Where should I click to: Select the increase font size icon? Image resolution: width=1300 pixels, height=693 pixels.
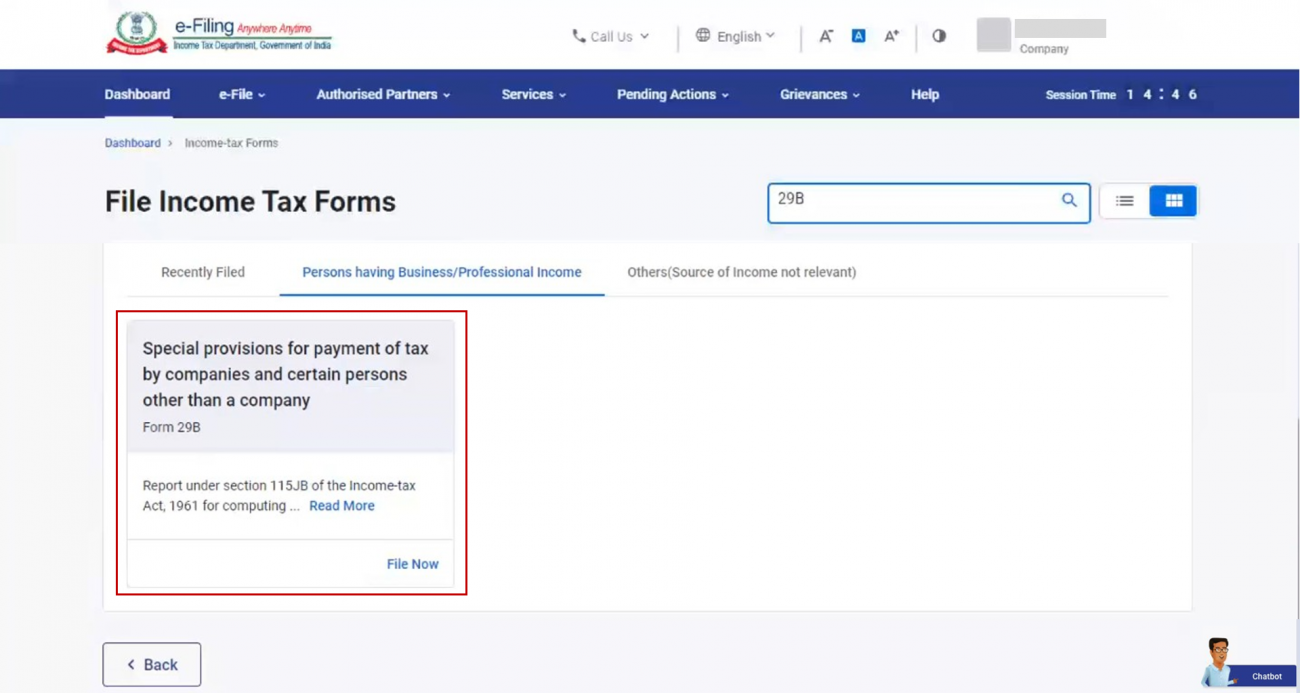[890, 35]
